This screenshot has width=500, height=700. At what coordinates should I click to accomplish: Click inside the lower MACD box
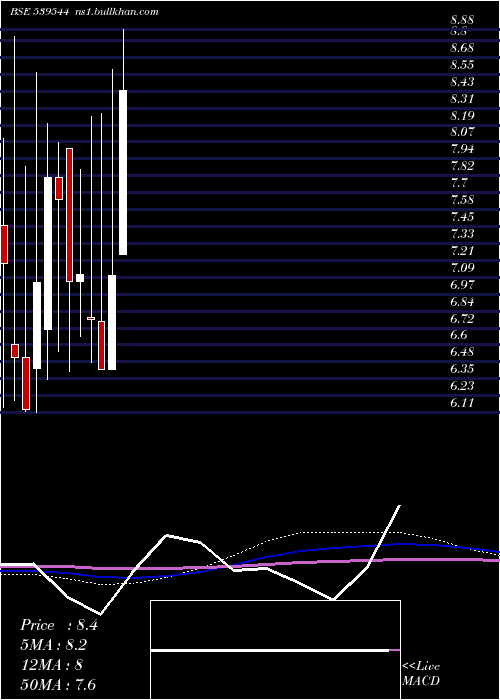pos(275,675)
